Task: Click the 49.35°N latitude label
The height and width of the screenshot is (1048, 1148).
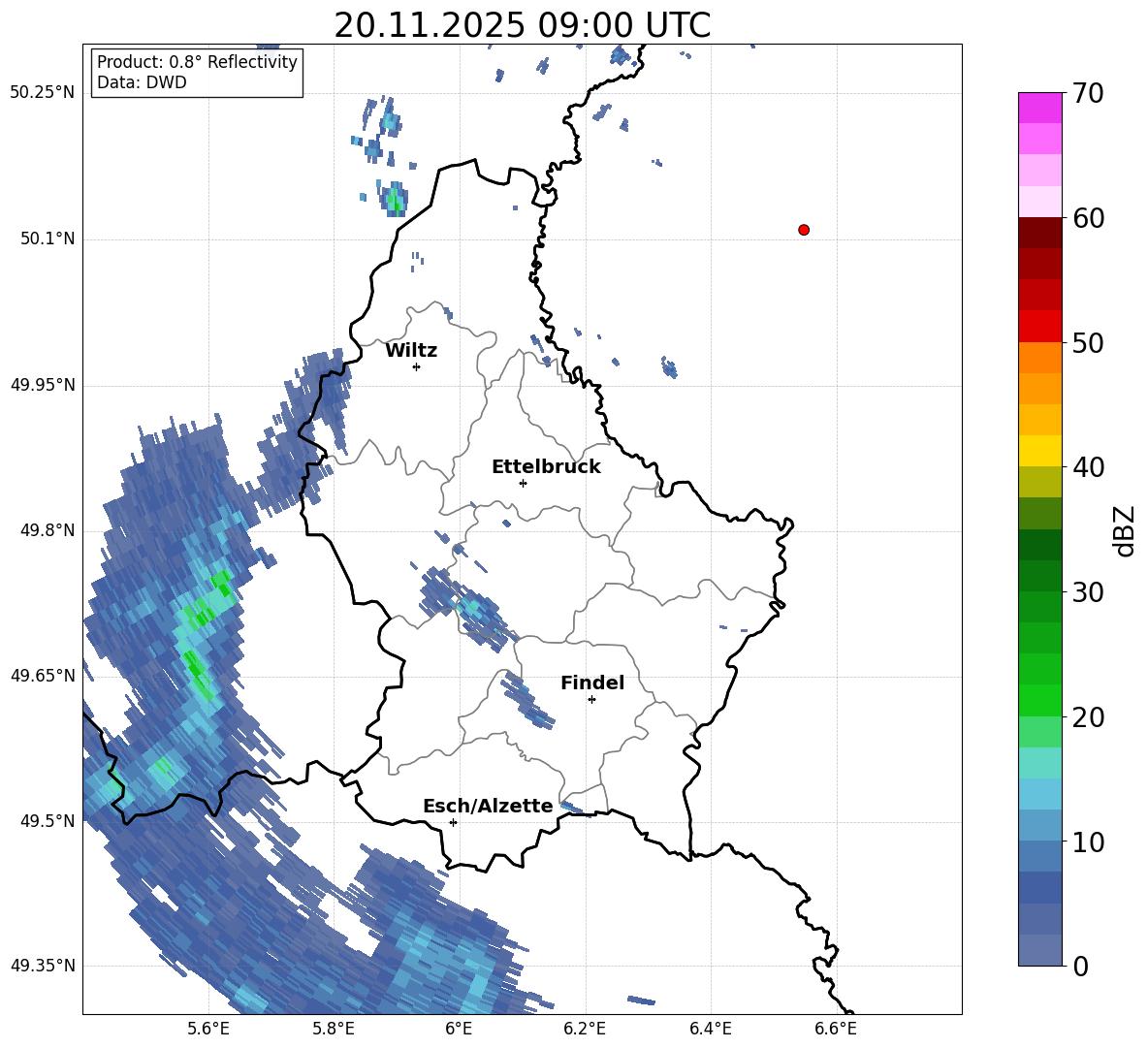Action: [43, 966]
